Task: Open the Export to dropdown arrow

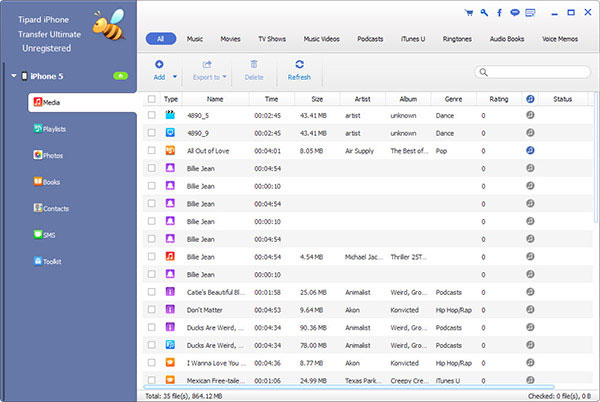Action: point(225,76)
